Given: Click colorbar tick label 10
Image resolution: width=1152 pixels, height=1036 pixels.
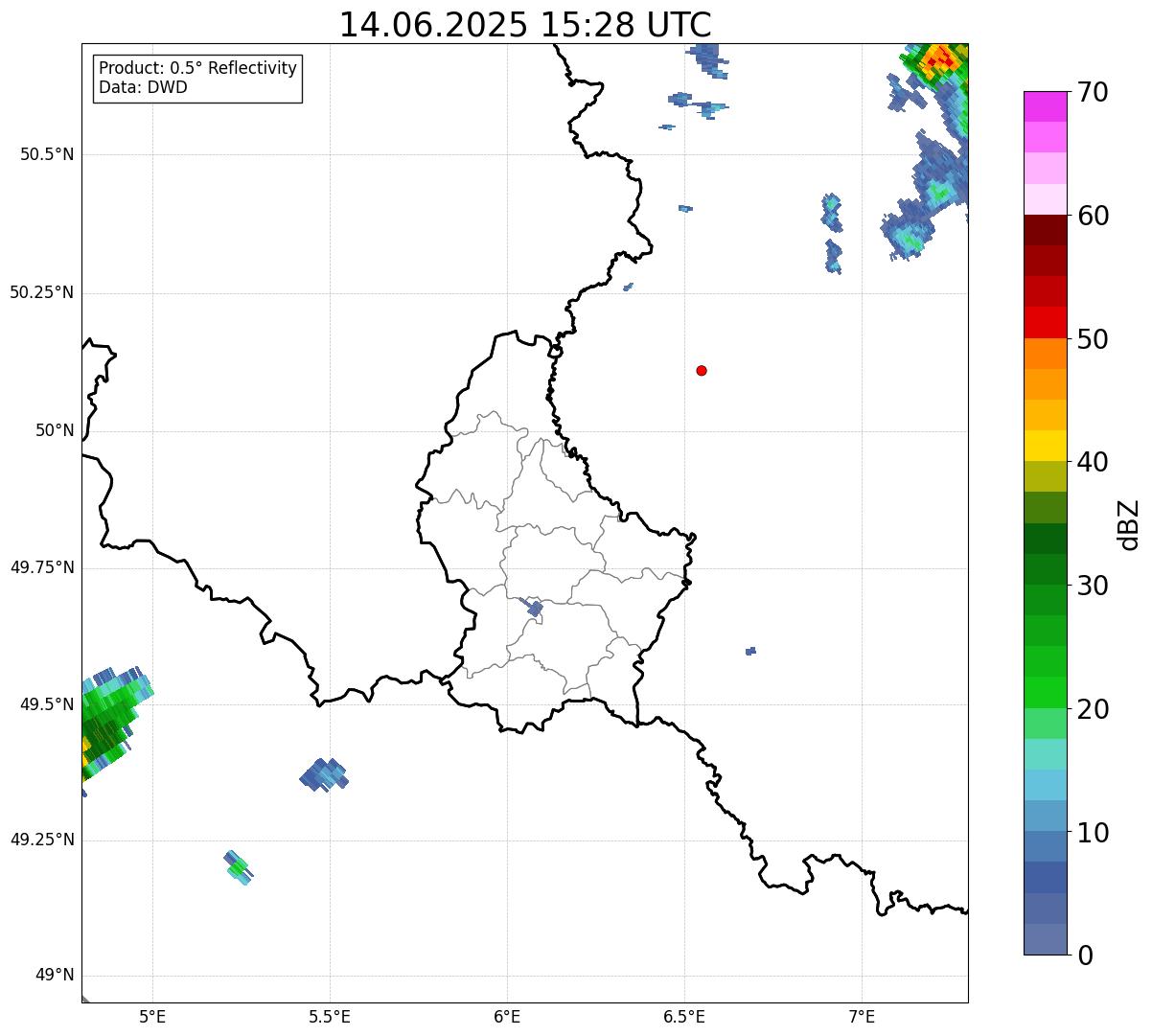Looking at the screenshot, I should point(1093,833).
